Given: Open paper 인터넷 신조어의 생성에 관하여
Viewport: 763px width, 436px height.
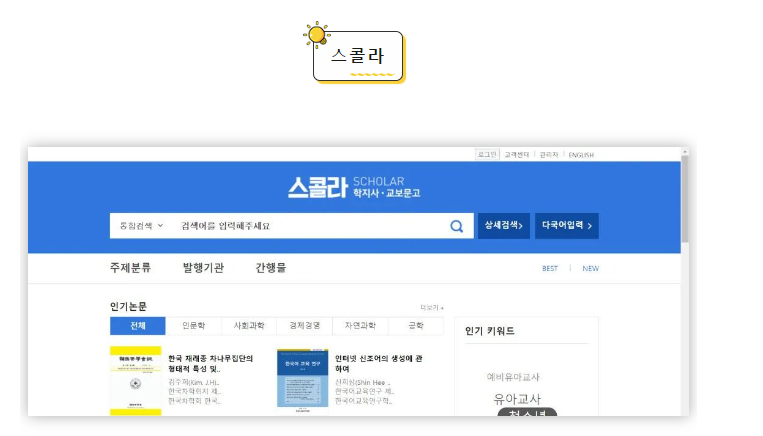Looking at the screenshot, I should (x=379, y=363).
